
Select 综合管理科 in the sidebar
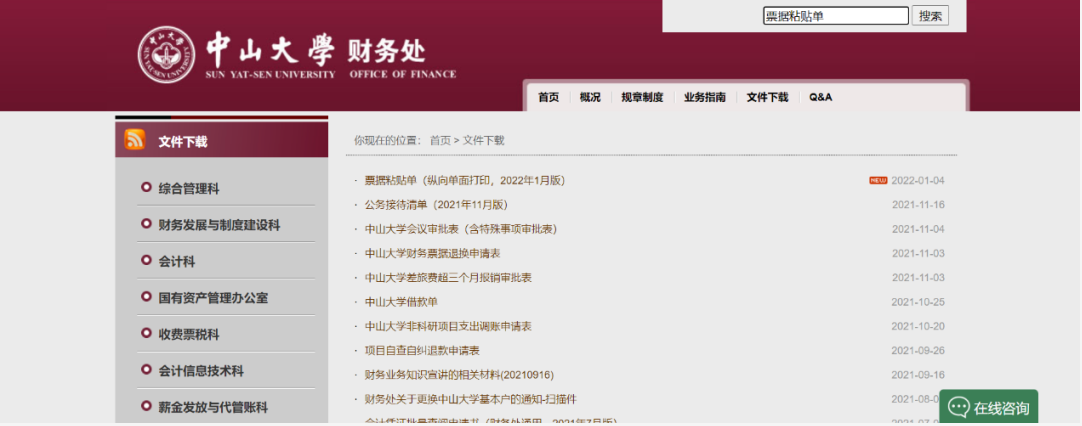point(188,188)
